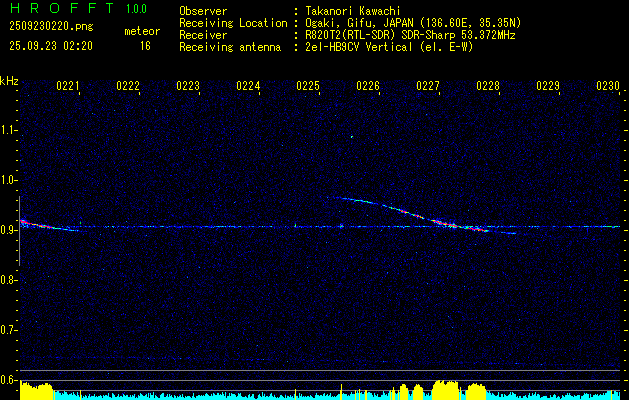Select observer name Takanori Kawachi
629x400 pixels.
click(x=353, y=11)
